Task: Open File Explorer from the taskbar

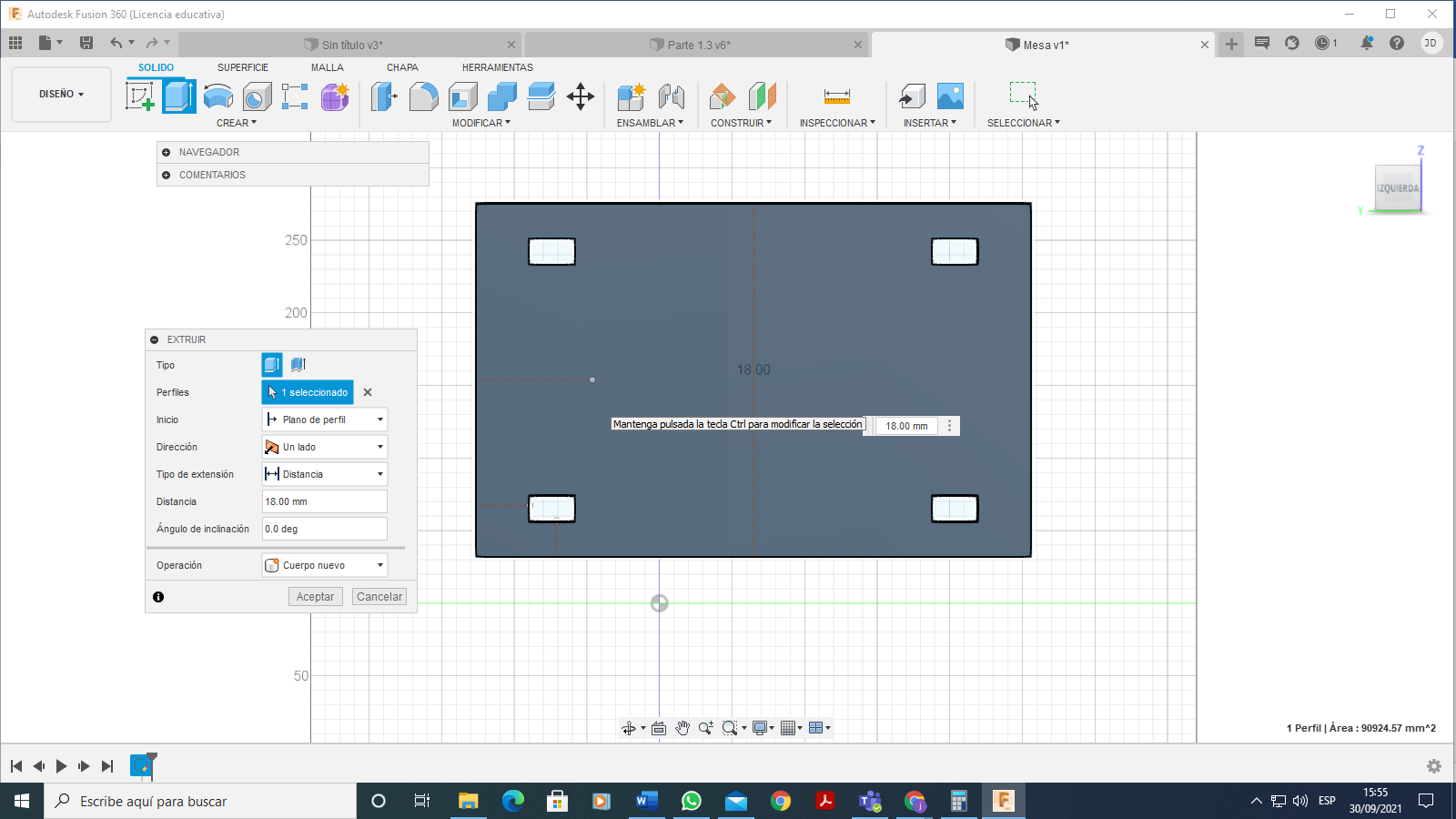Action: tap(468, 801)
